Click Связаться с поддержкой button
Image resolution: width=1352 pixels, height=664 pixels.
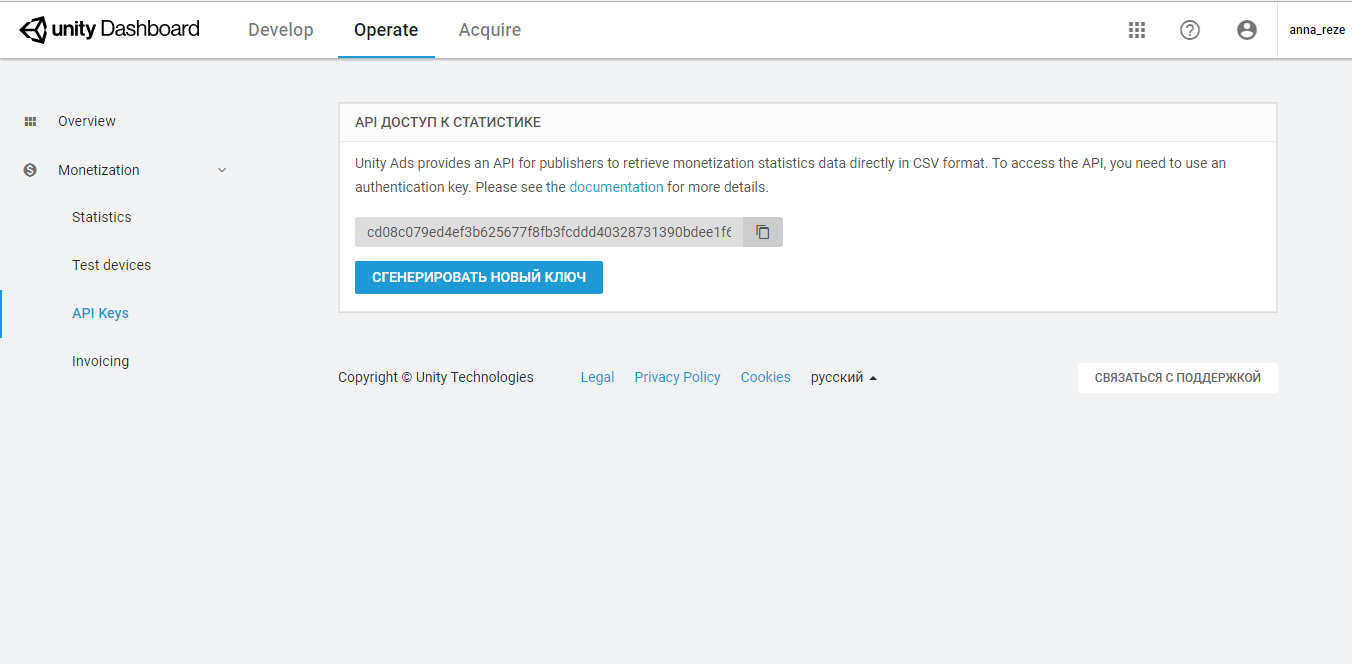point(1178,378)
